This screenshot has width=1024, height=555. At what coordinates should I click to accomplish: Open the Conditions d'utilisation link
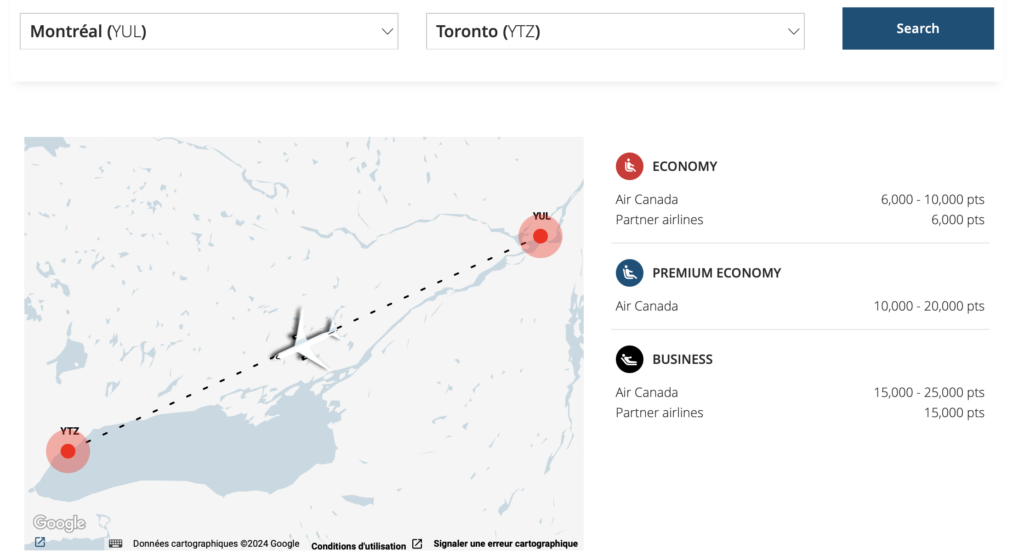pyautogui.click(x=358, y=545)
